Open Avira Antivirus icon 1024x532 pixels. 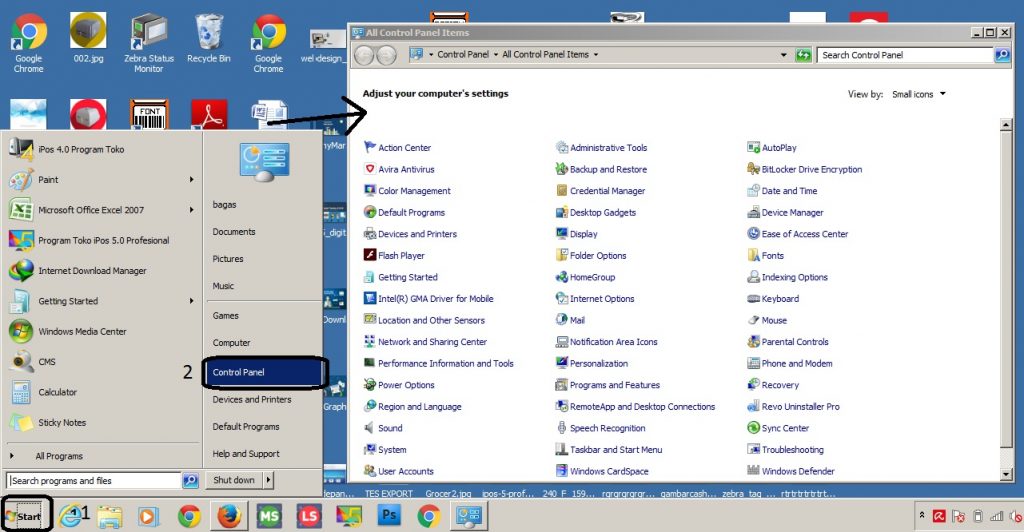click(370, 169)
